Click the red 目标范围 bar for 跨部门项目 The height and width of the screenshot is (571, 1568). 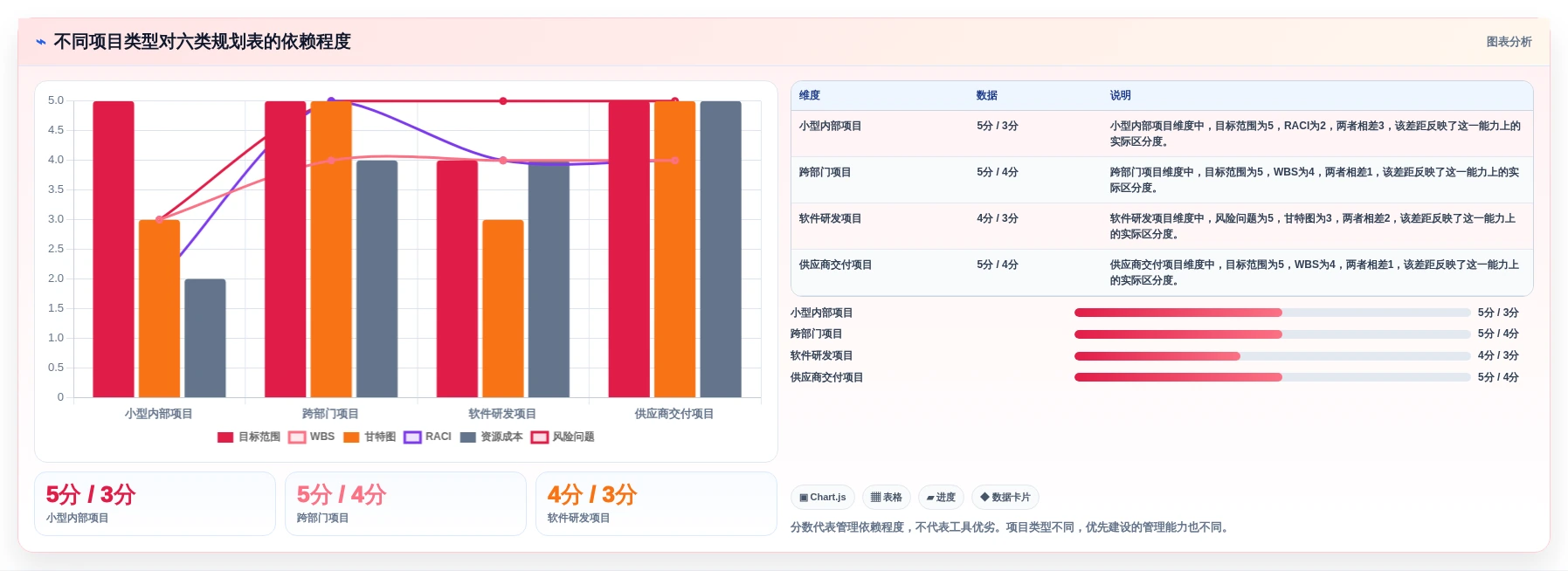pyautogui.click(x=286, y=249)
